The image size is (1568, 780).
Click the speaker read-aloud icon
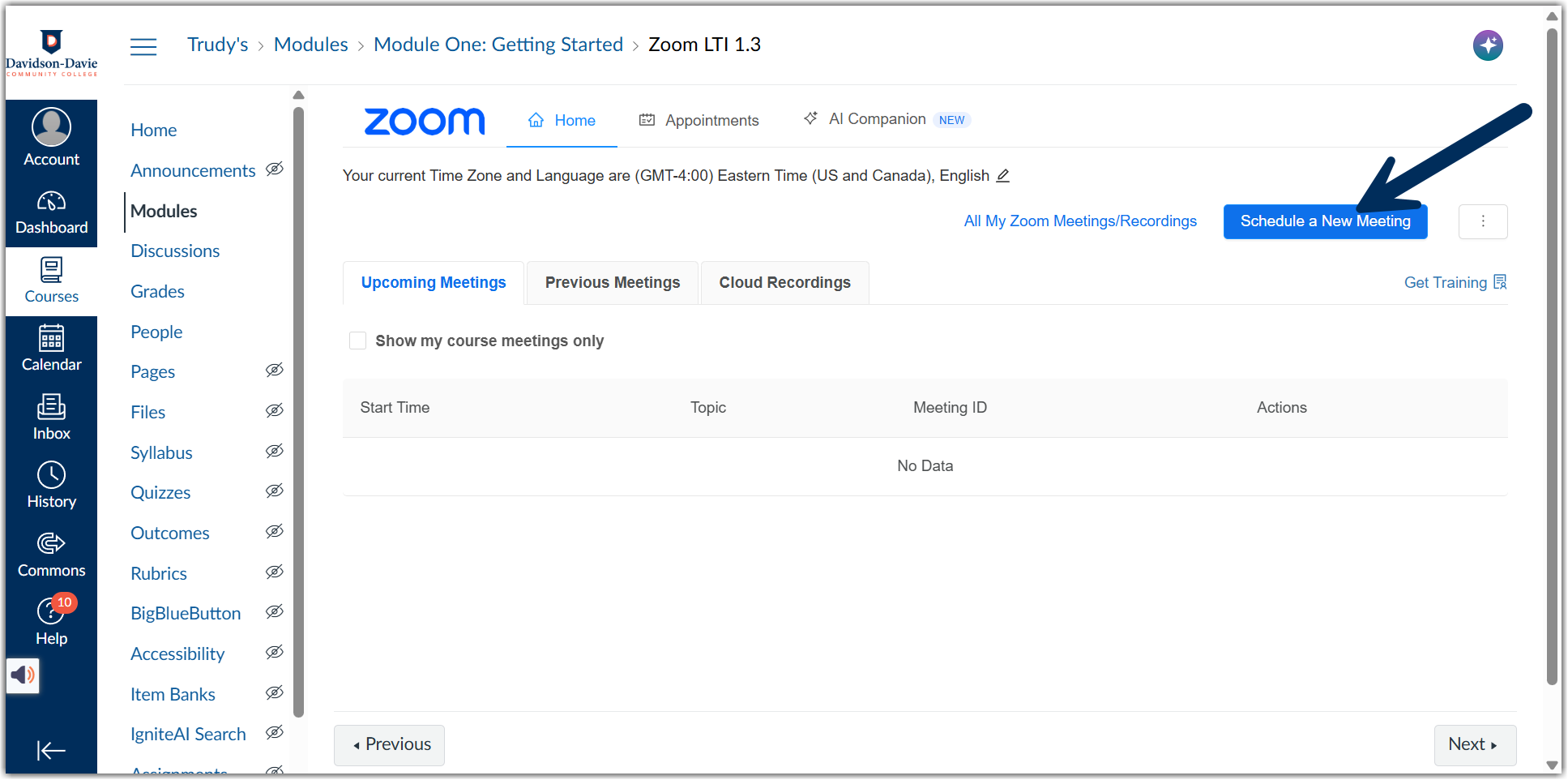23,675
